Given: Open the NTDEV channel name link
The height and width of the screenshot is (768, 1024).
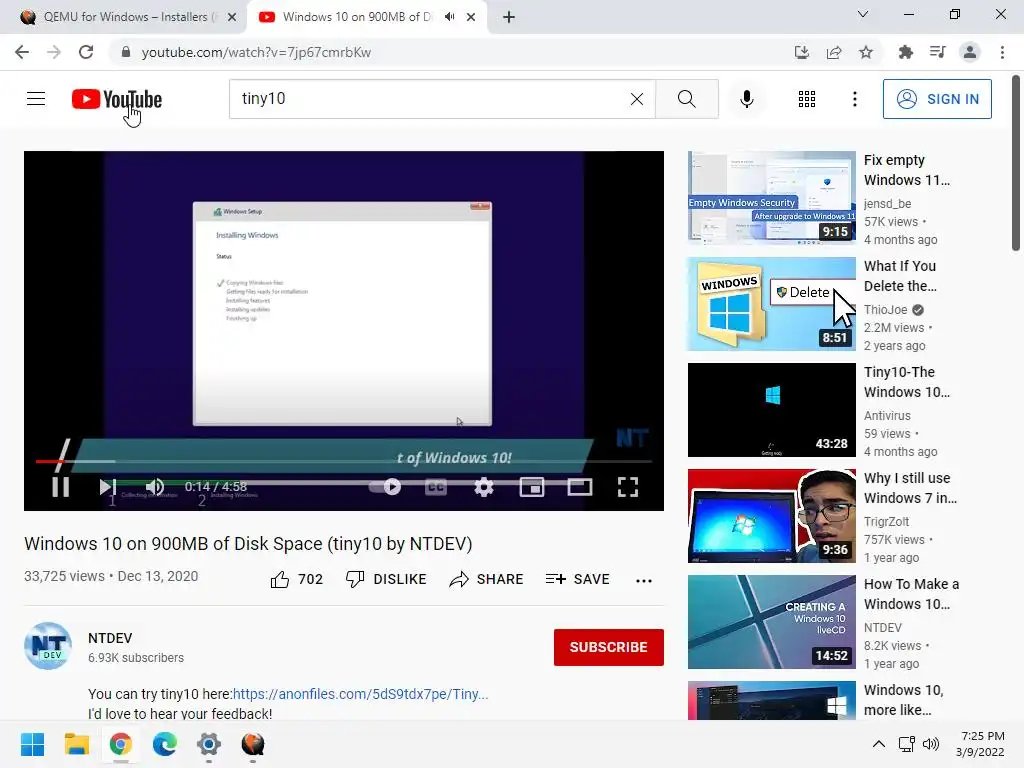Looking at the screenshot, I should [x=110, y=638].
